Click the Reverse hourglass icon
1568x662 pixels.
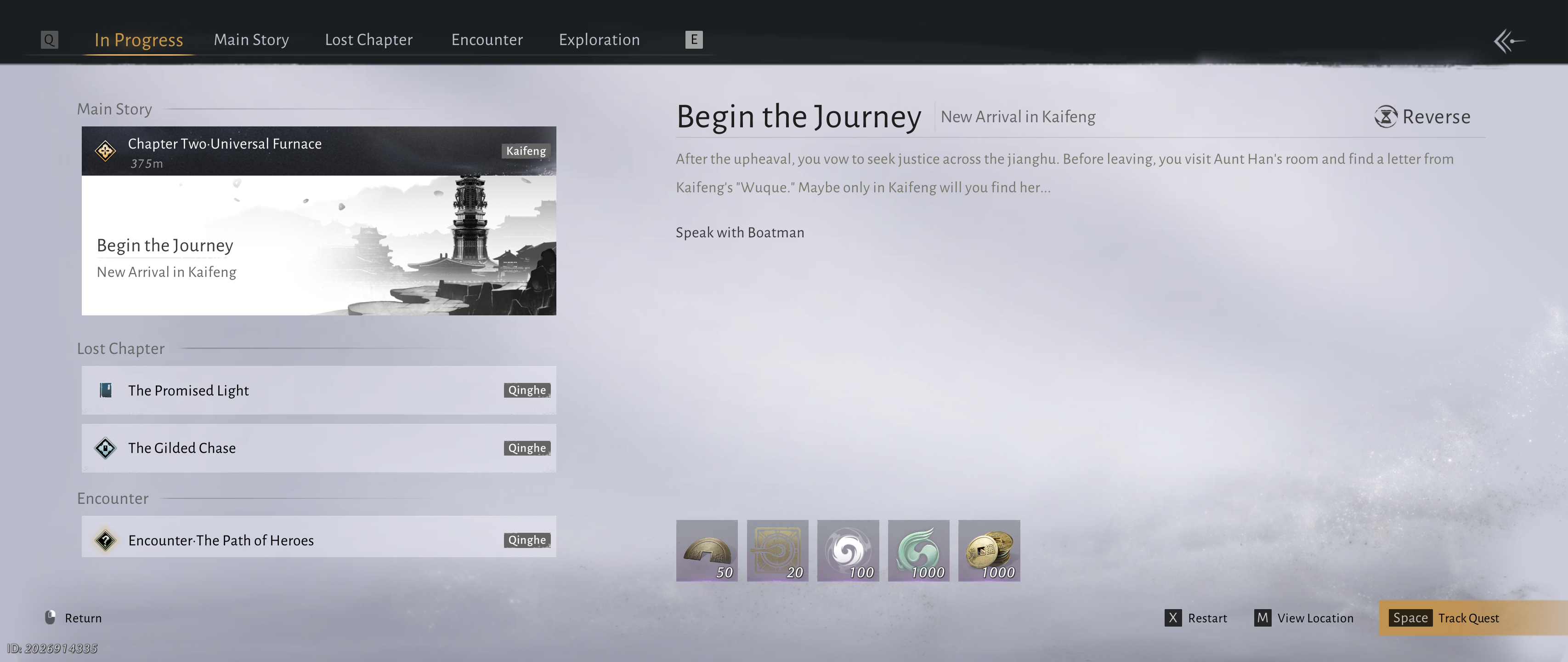click(1386, 116)
